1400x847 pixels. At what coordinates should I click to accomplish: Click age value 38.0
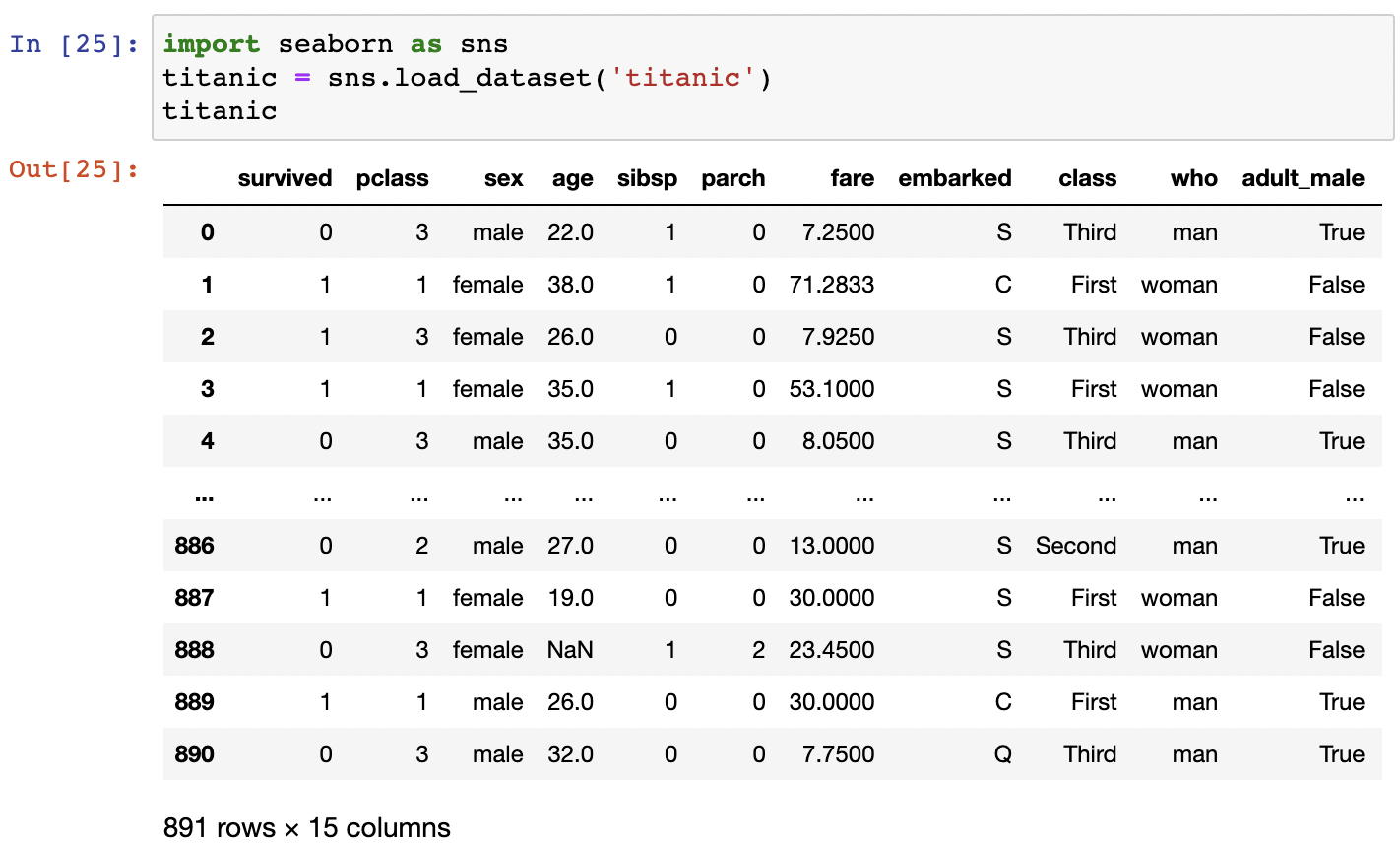coord(570,285)
